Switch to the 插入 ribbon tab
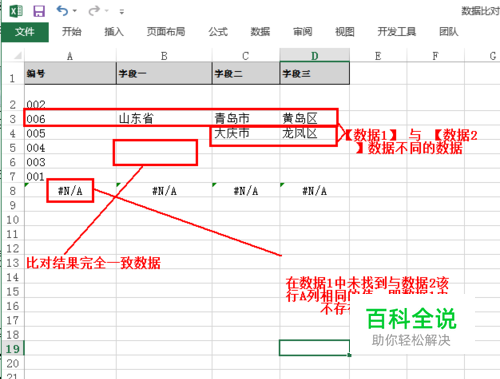 [114, 32]
